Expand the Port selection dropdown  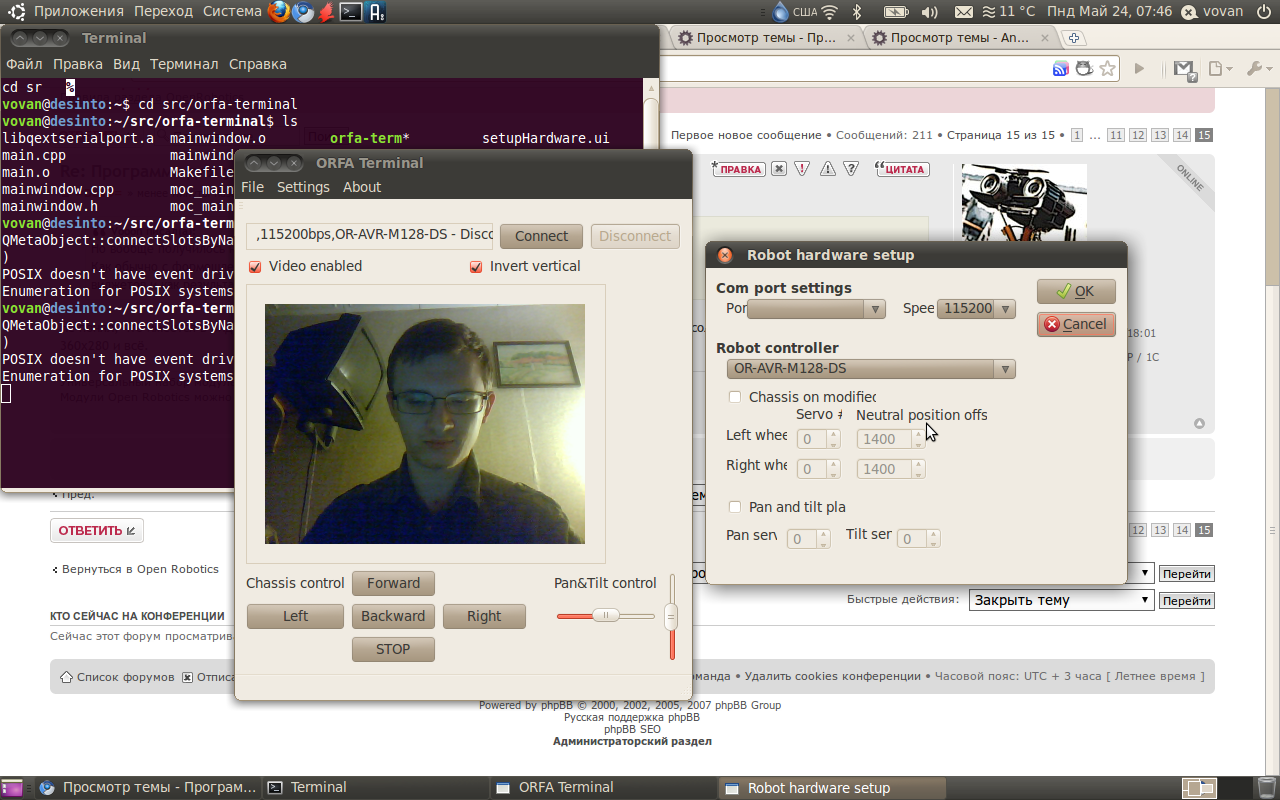point(816,309)
